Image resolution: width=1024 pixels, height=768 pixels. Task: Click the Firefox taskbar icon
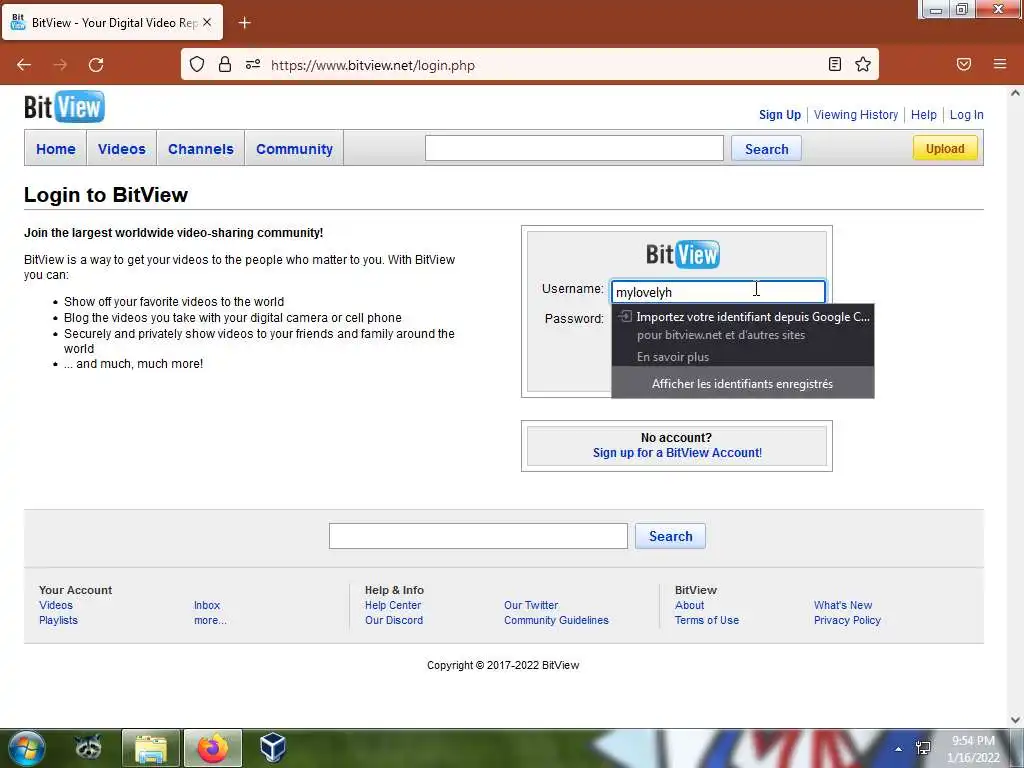pos(213,748)
